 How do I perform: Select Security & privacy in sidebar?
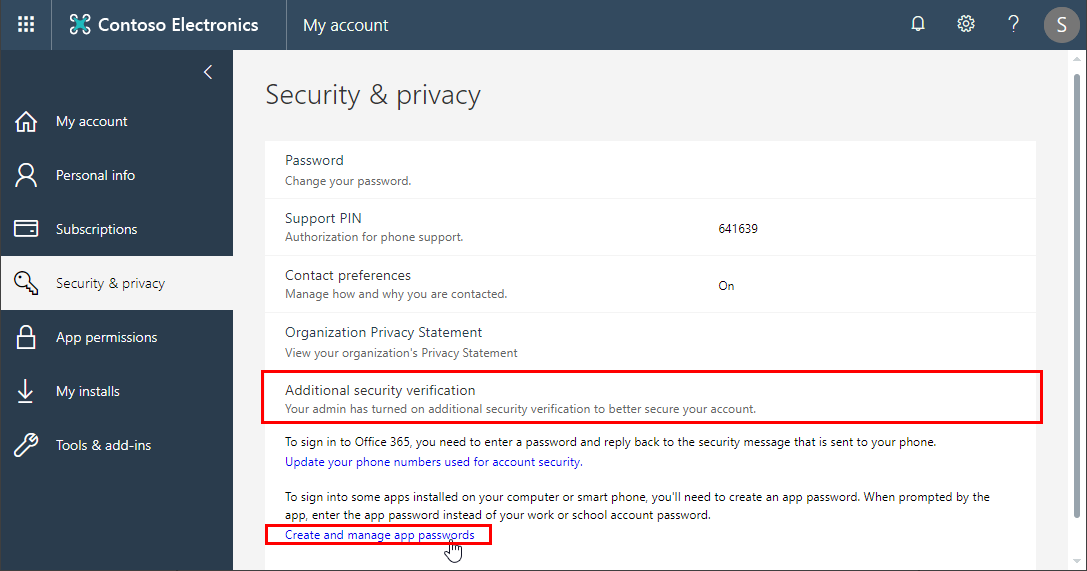110,284
